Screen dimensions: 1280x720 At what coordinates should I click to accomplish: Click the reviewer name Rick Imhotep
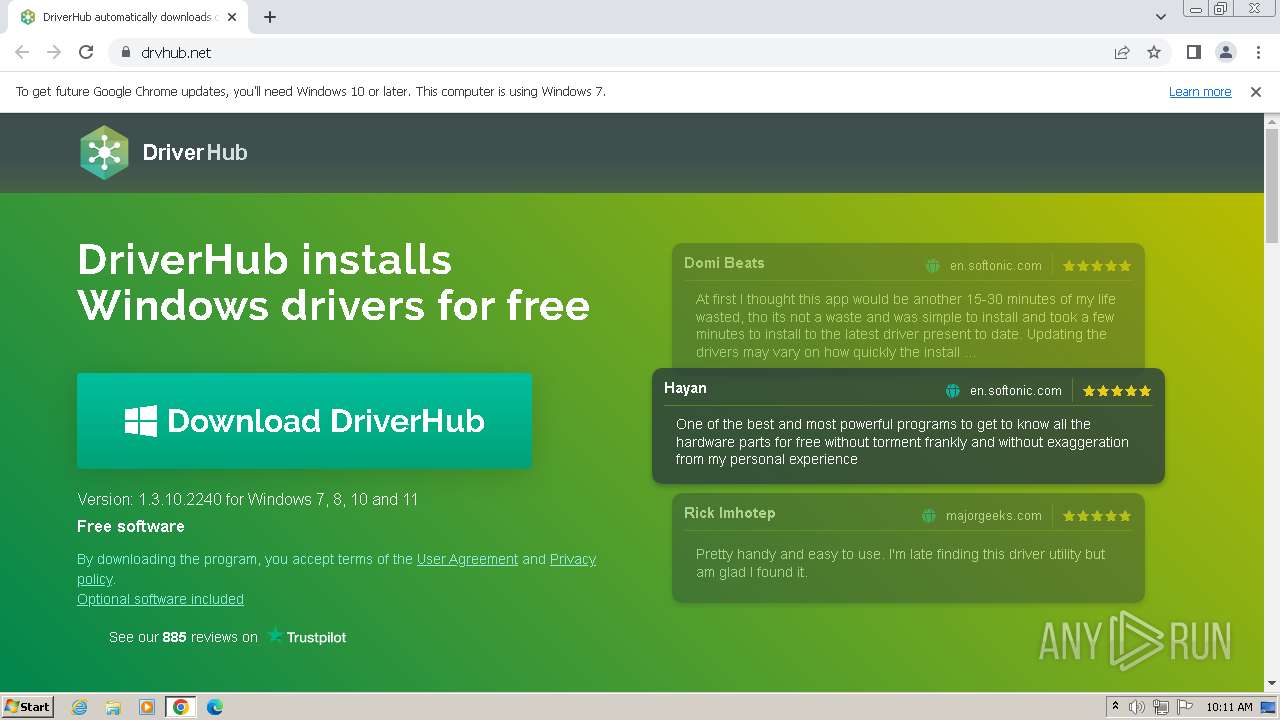pyautogui.click(x=730, y=513)
